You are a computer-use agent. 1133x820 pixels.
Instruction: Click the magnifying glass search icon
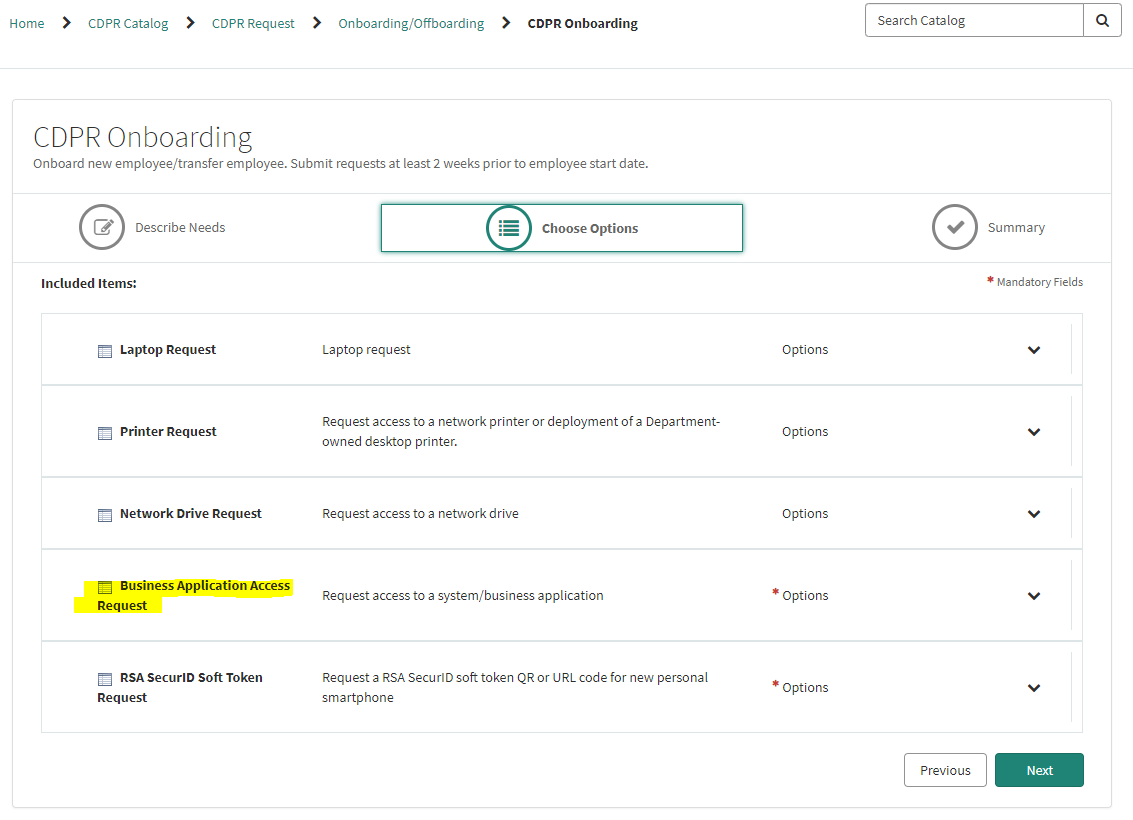[1102, 20]
